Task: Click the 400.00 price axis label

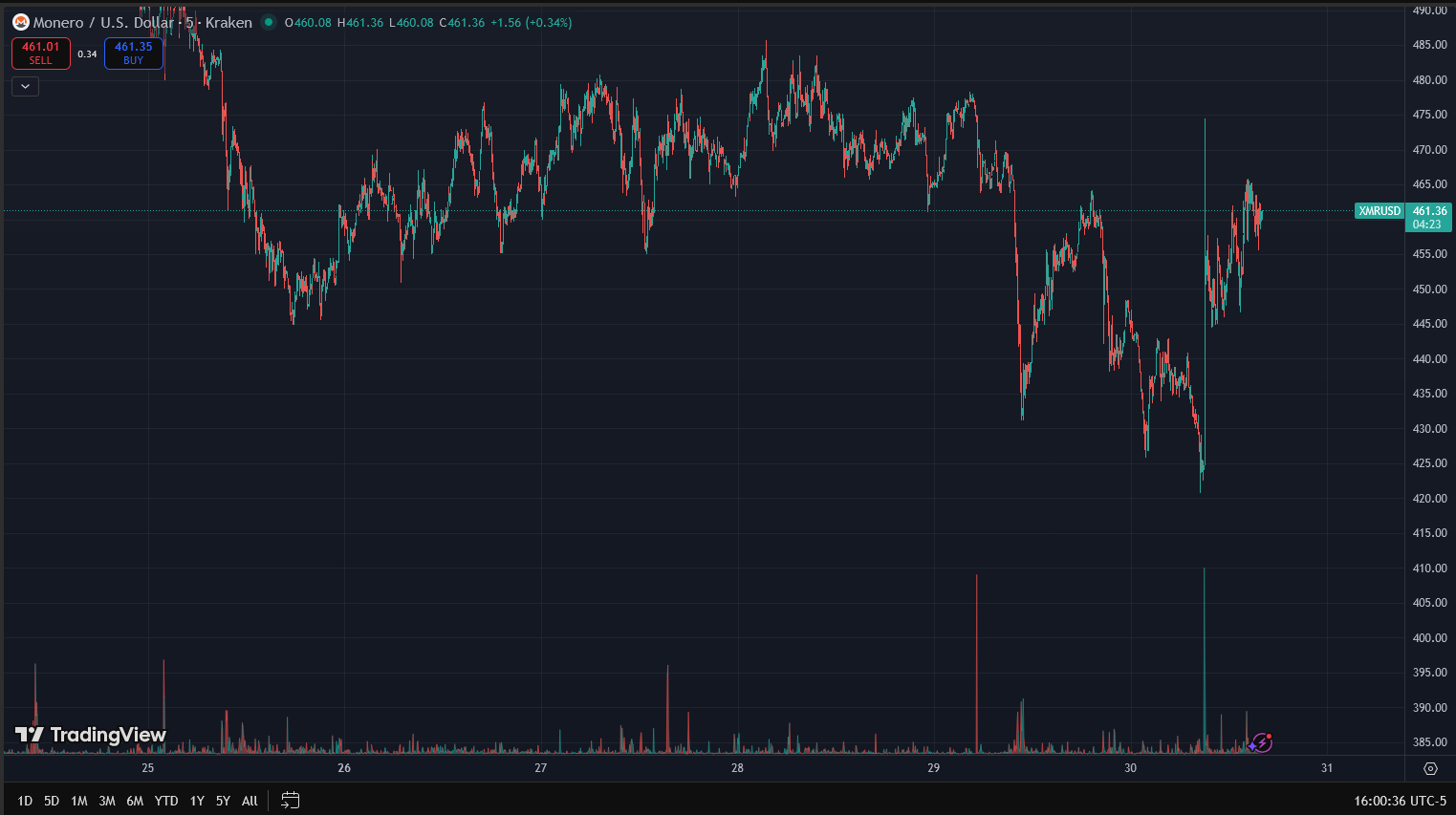Action: click(x=1429, y=638)
